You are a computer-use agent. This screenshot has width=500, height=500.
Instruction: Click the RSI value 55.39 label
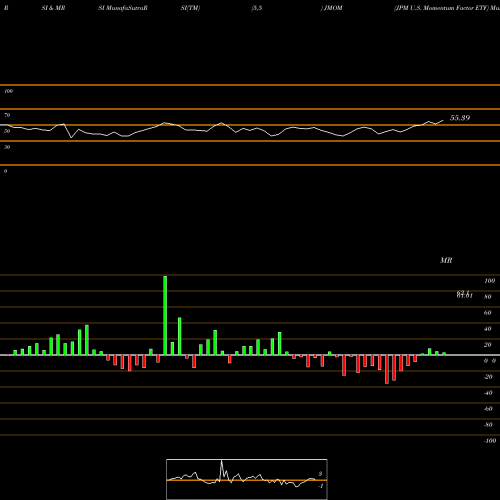[x=460, y=118]
